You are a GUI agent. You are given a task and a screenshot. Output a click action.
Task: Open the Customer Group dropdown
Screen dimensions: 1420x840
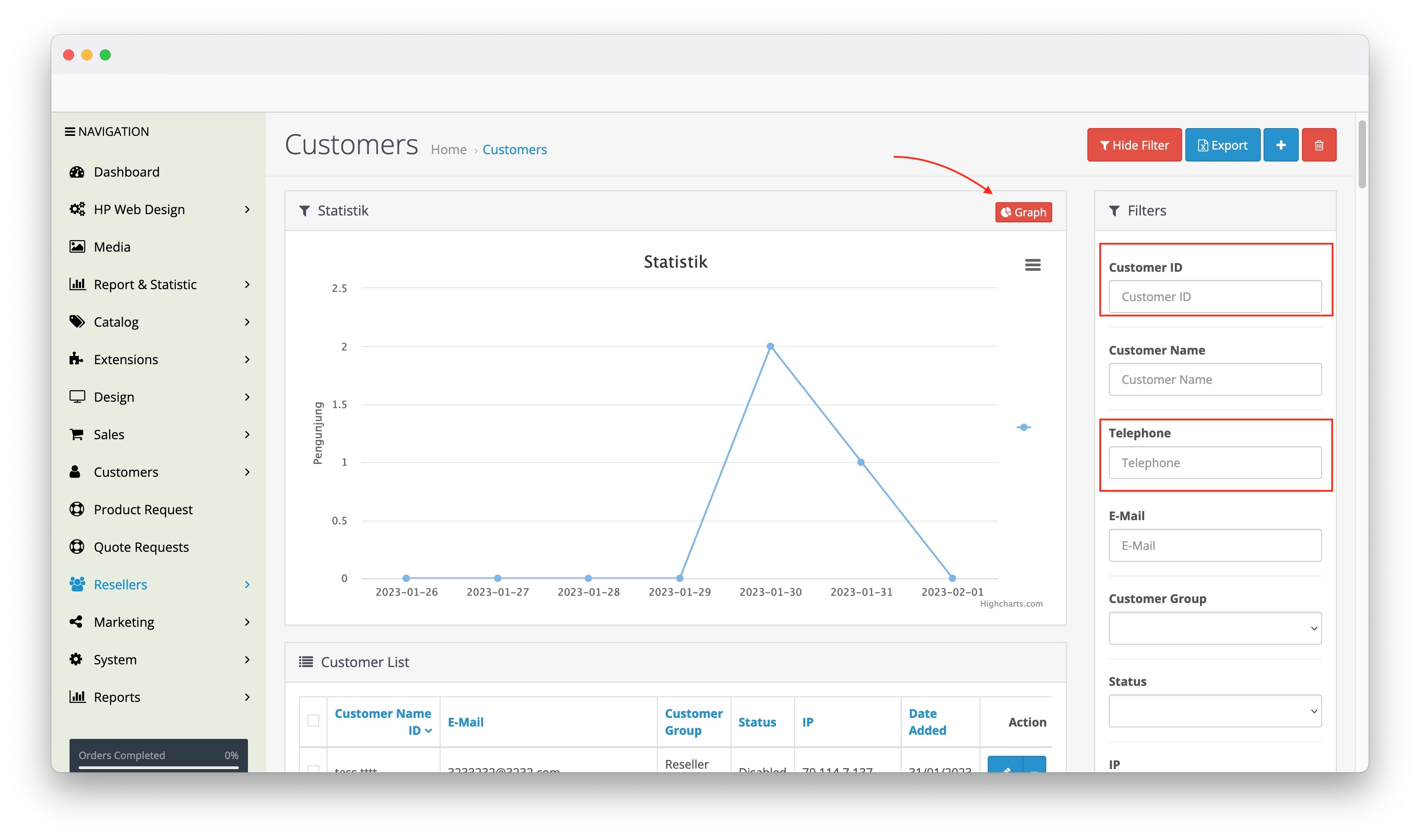tap(1214, 628)
